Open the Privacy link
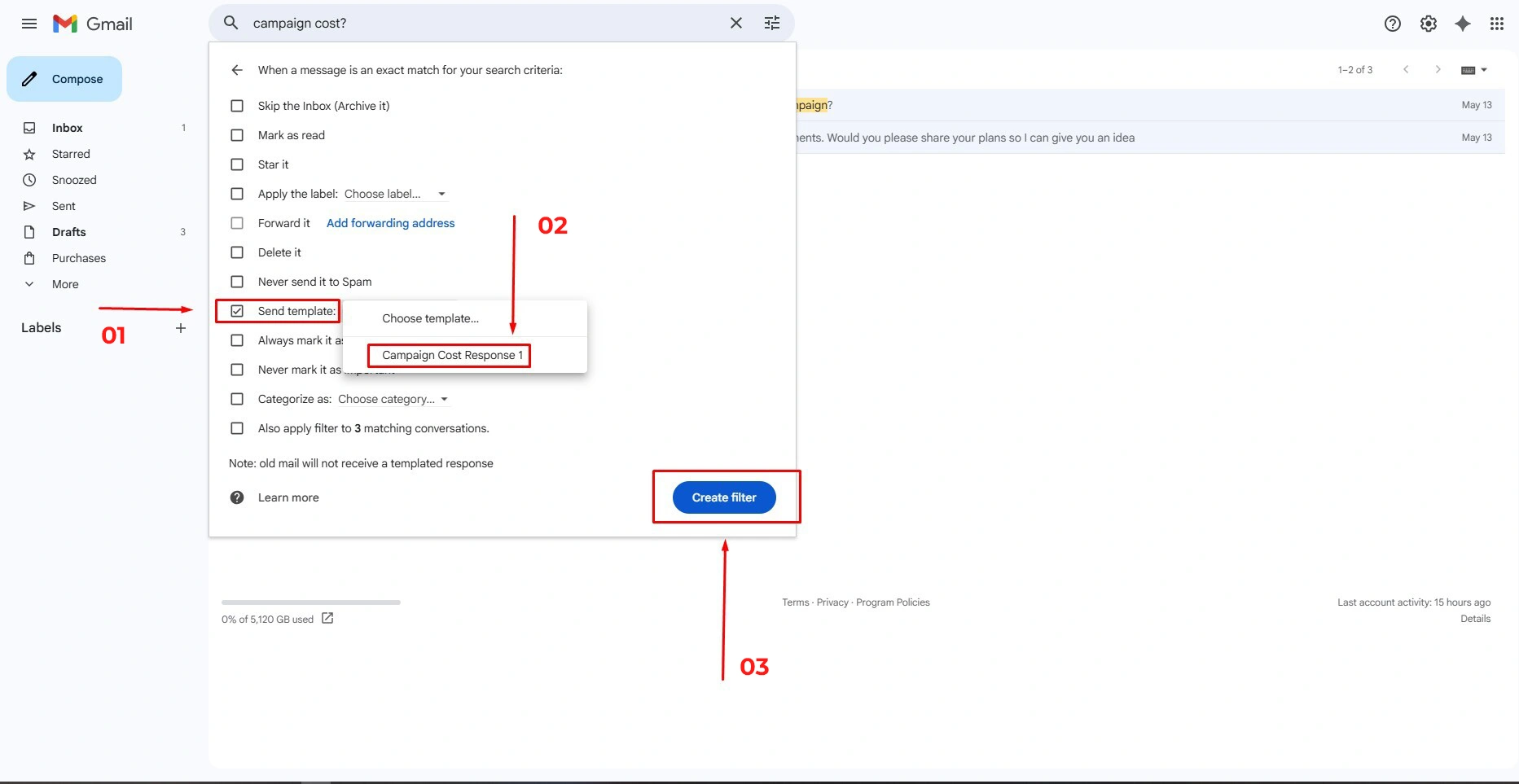1519x784 pixels. (832, 602)
